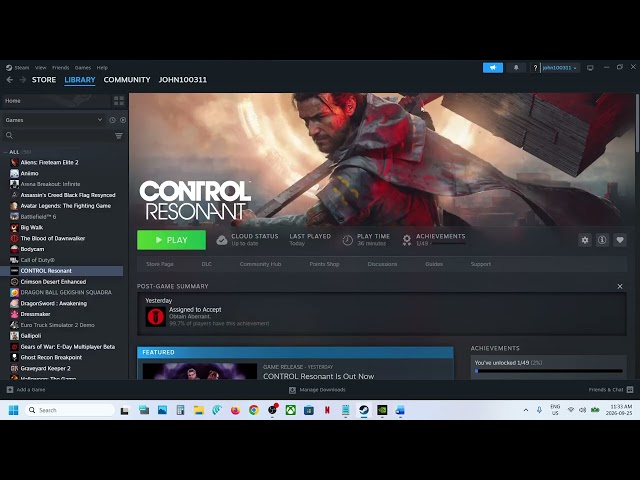Open Big Picture mode monitor icon
640x480 pixels.
click(590, 68)
